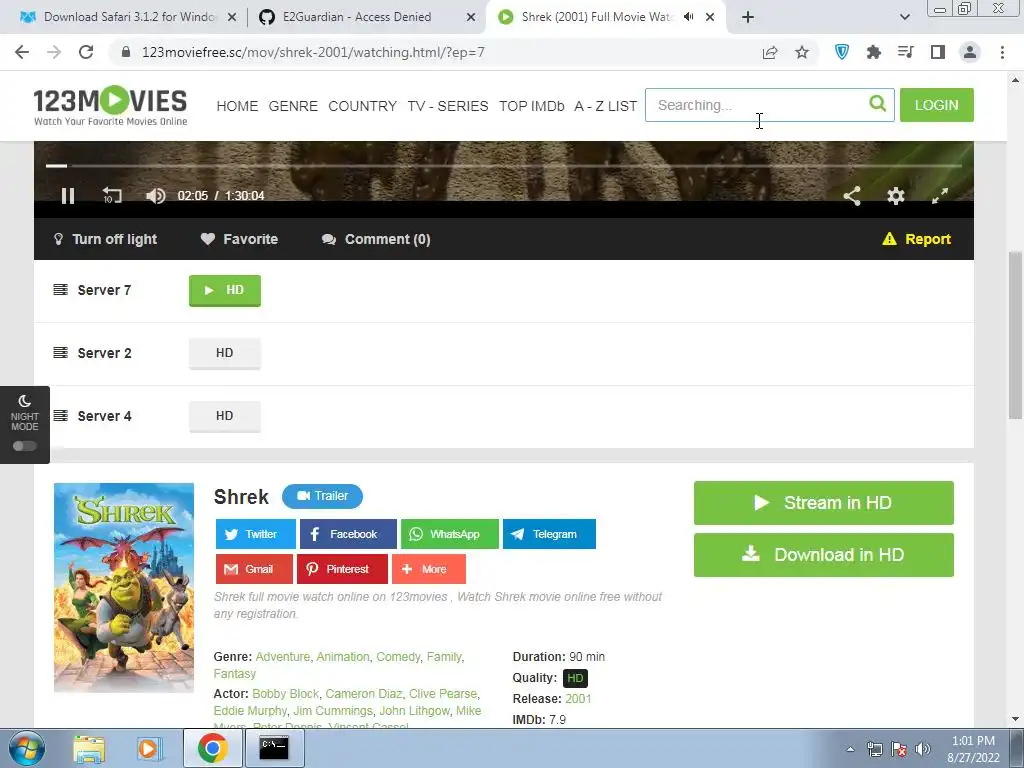The width and height of the screenshot is (1024, 768).
Task: Enter fullscreen video mode
Action: click(940, 196)
